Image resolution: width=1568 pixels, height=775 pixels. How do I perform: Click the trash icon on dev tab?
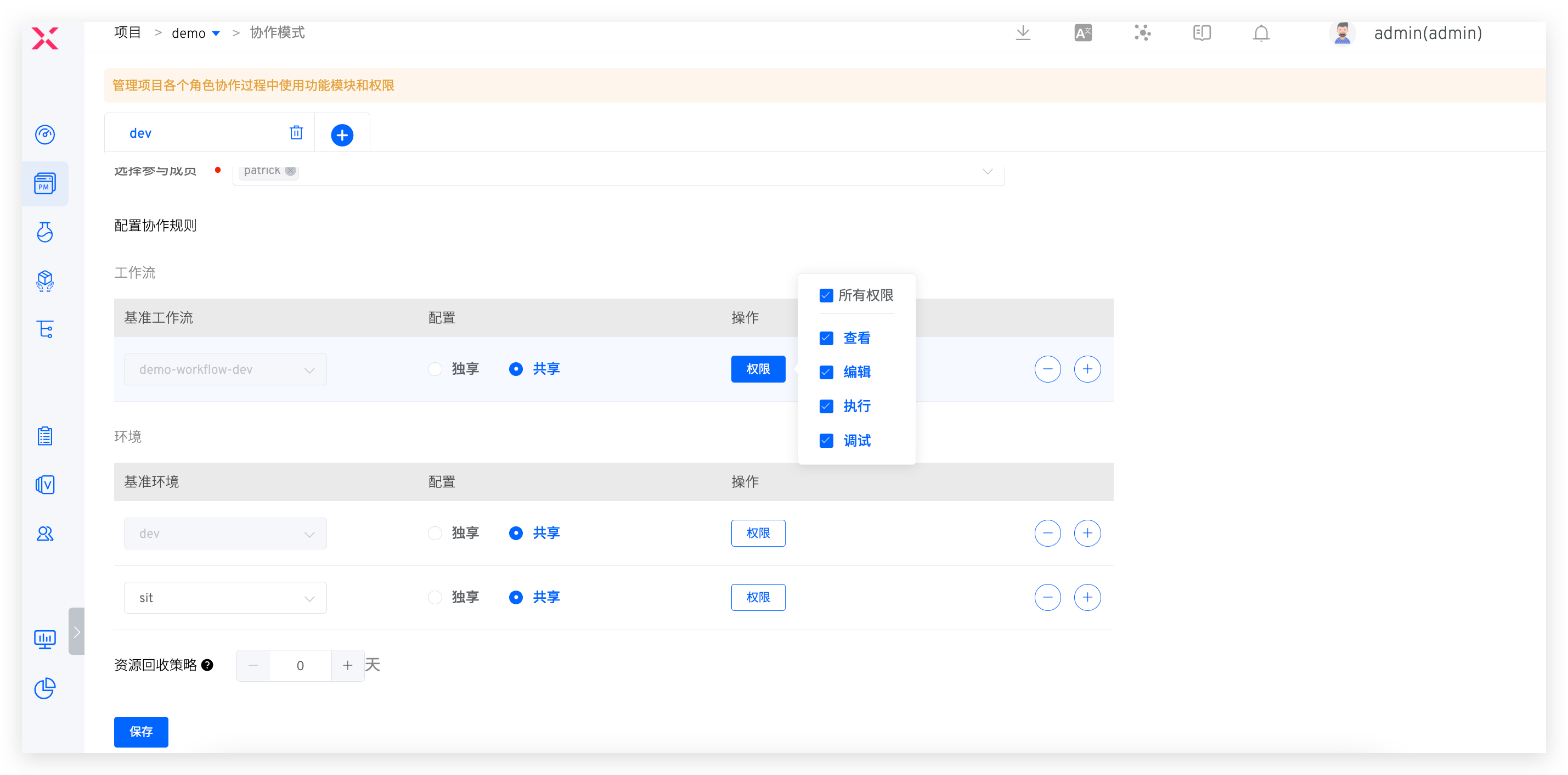point(296,133)
